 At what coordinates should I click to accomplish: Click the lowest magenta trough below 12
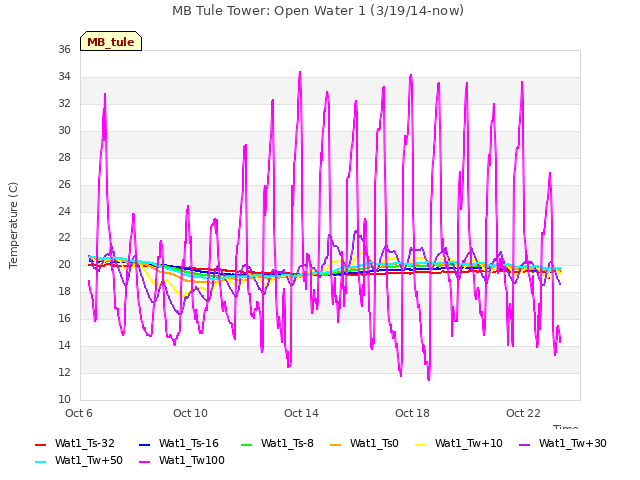pyautogui.click(x=429, y=379)
